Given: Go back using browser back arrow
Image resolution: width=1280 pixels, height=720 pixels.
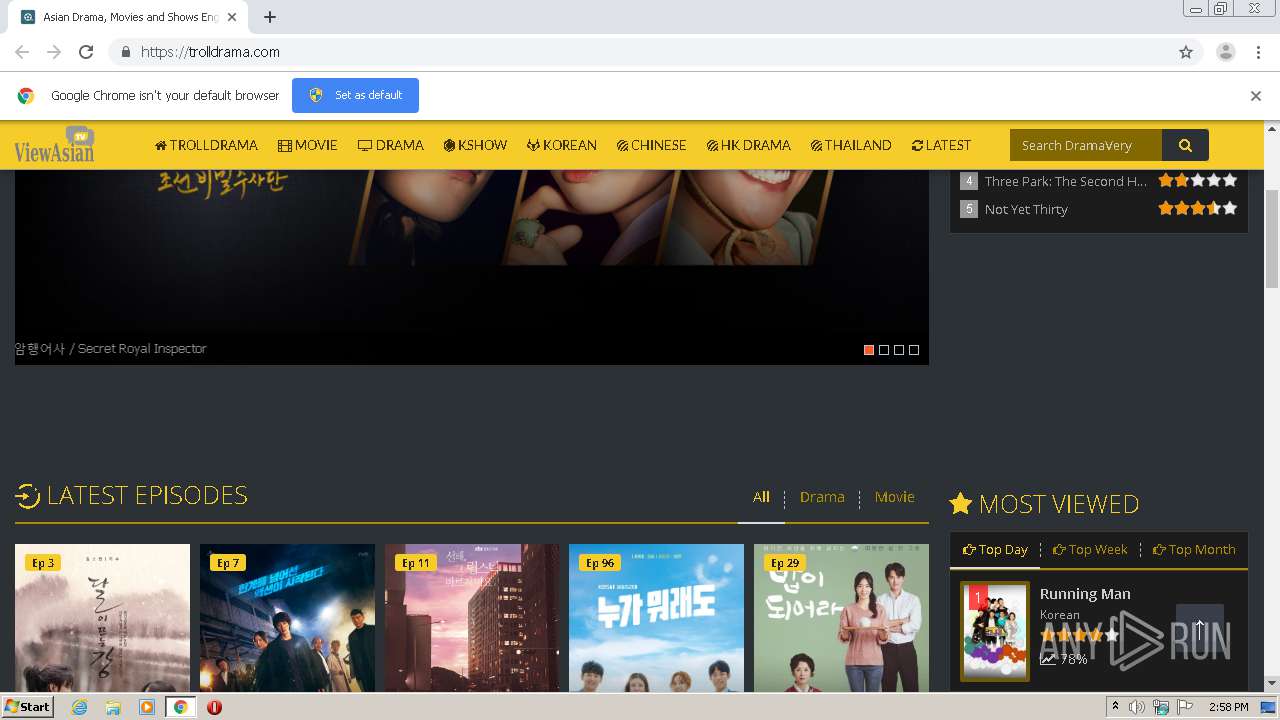Looking at the screenshot, I should (22, 52).
